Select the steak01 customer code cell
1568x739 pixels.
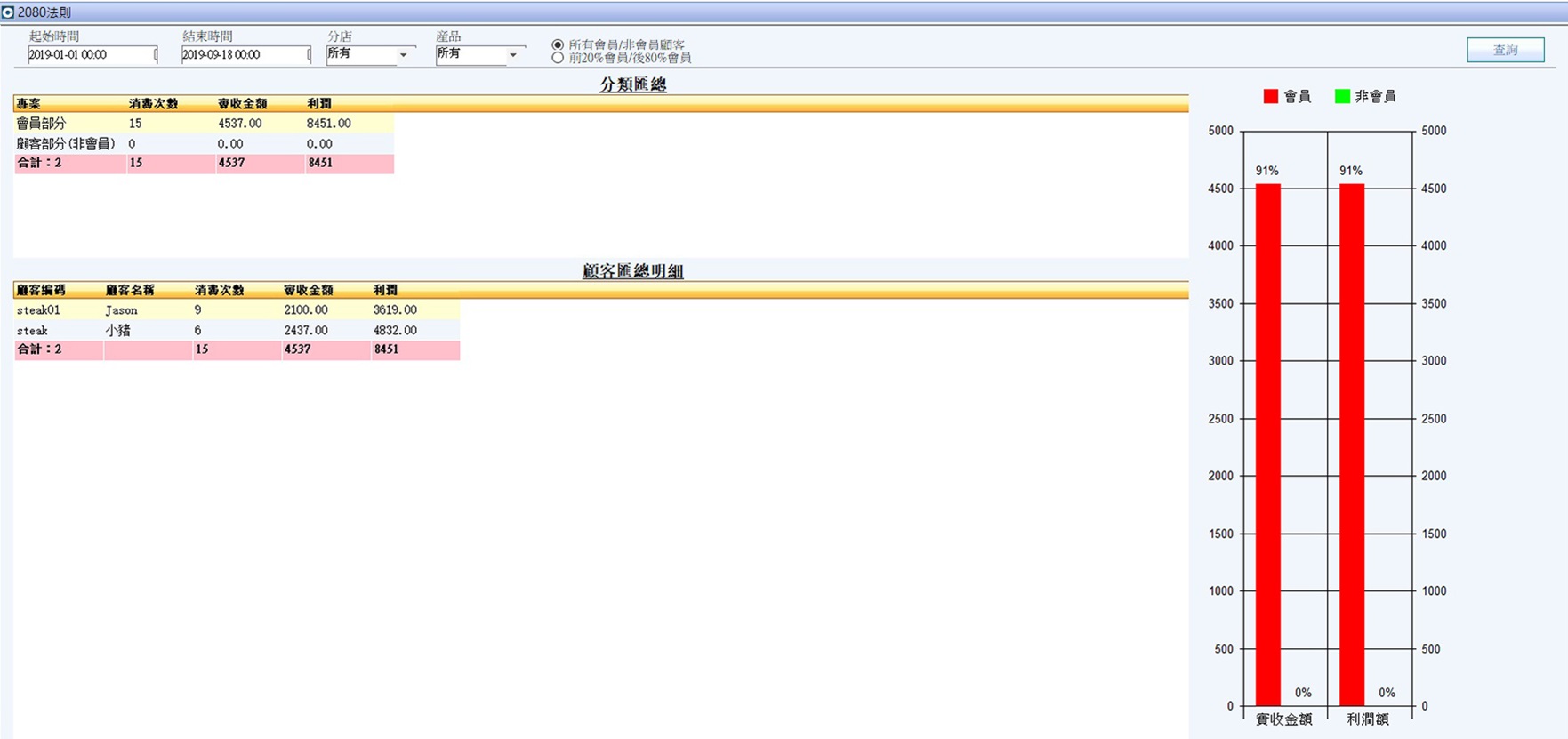point(38,310)
